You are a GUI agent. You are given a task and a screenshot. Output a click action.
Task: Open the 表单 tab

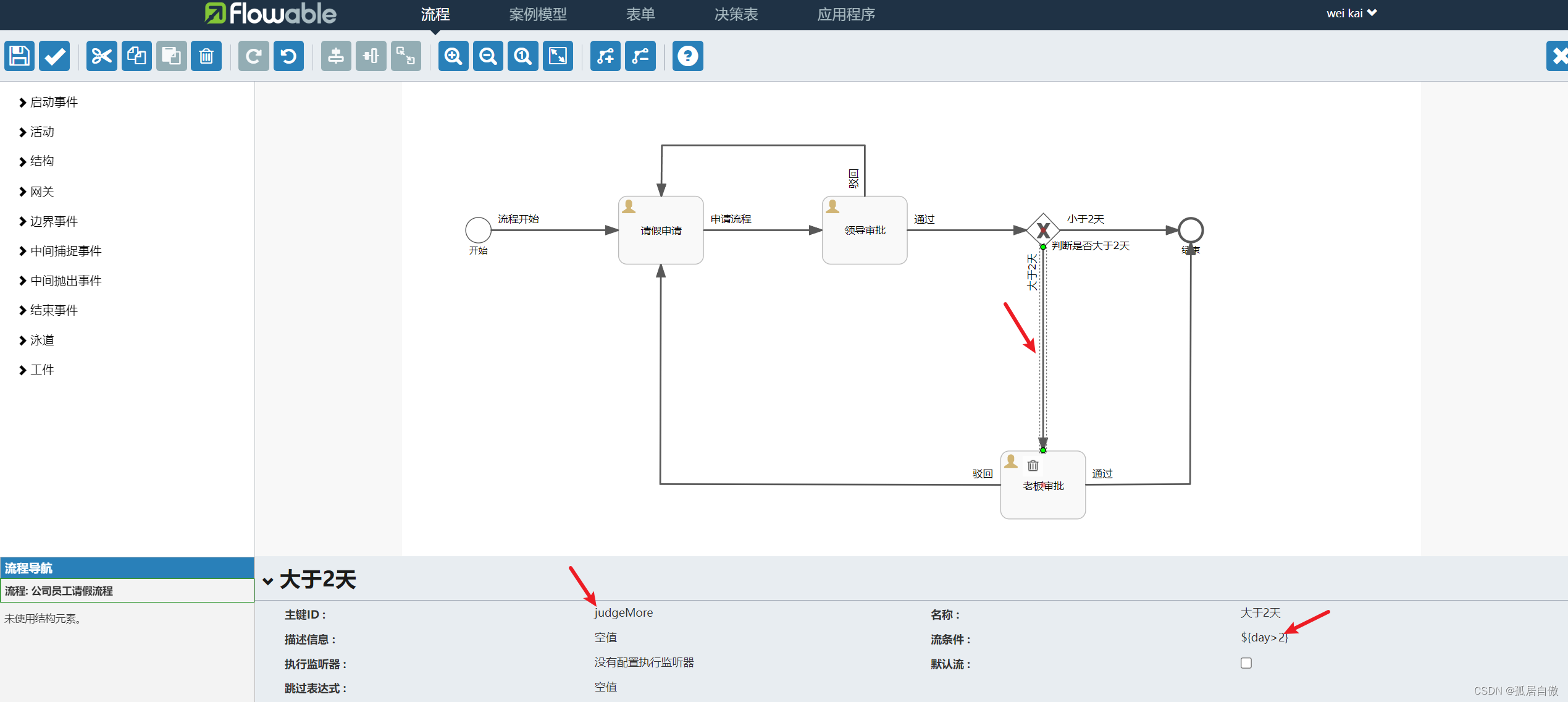tap(640, 14)
